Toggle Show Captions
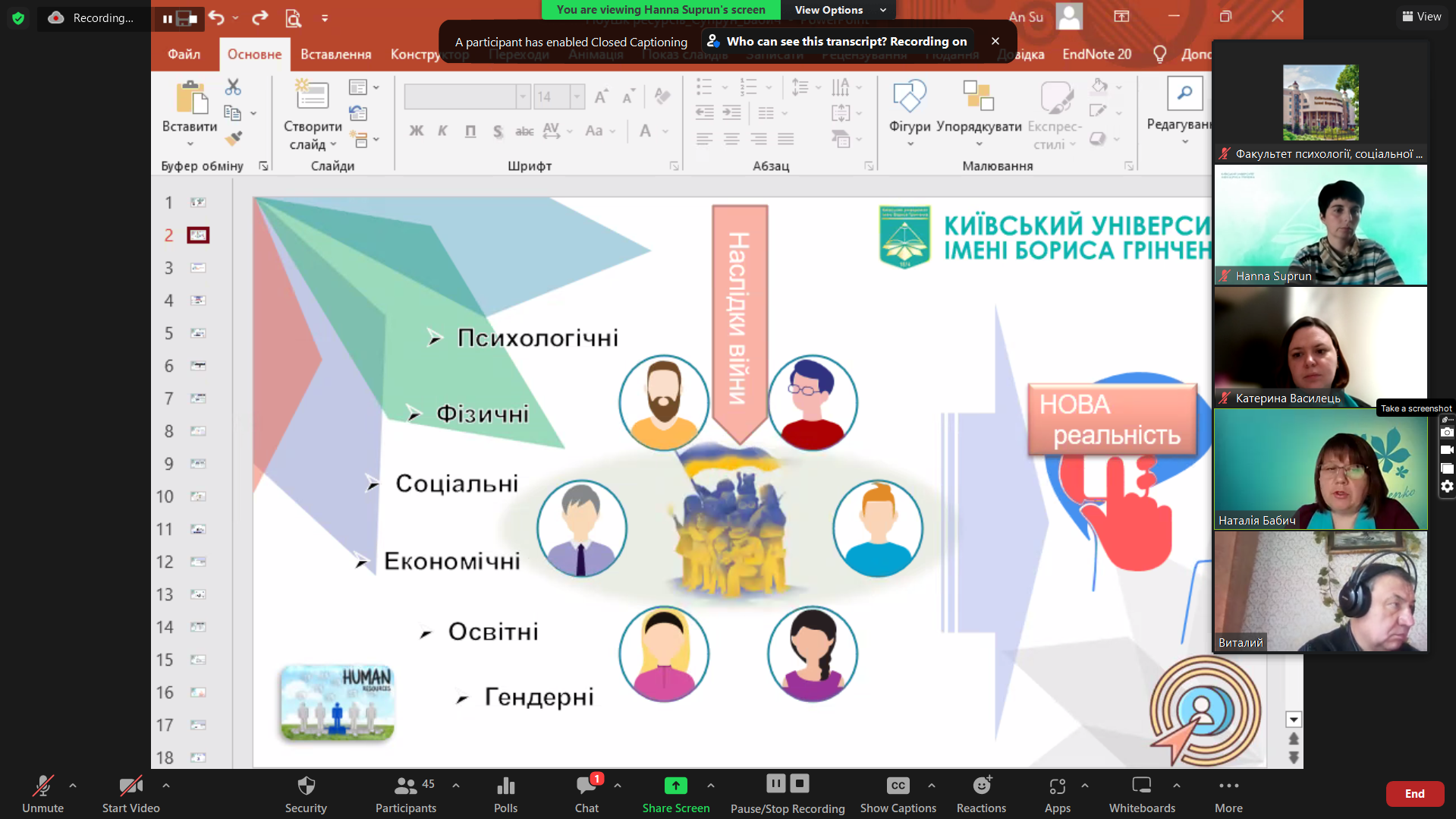This screenshot has width=1456, height=819. point(898,794)
